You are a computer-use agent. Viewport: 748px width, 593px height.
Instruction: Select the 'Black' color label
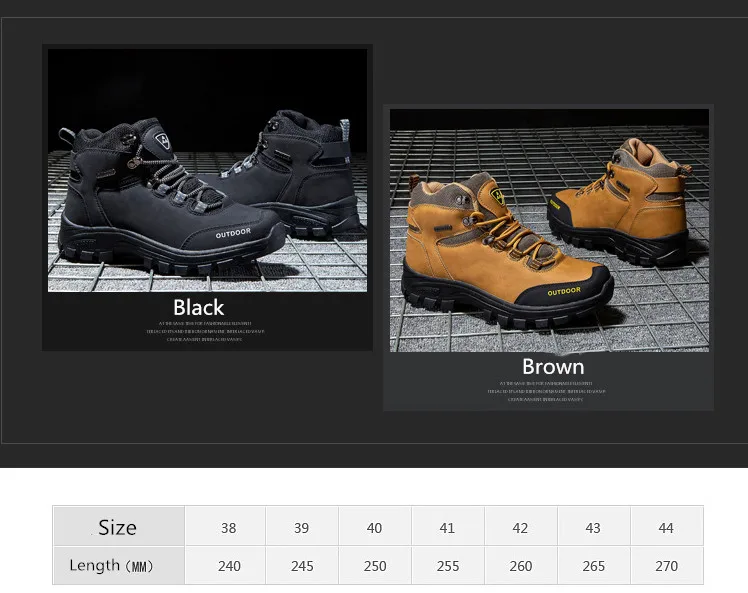point(198,308)
